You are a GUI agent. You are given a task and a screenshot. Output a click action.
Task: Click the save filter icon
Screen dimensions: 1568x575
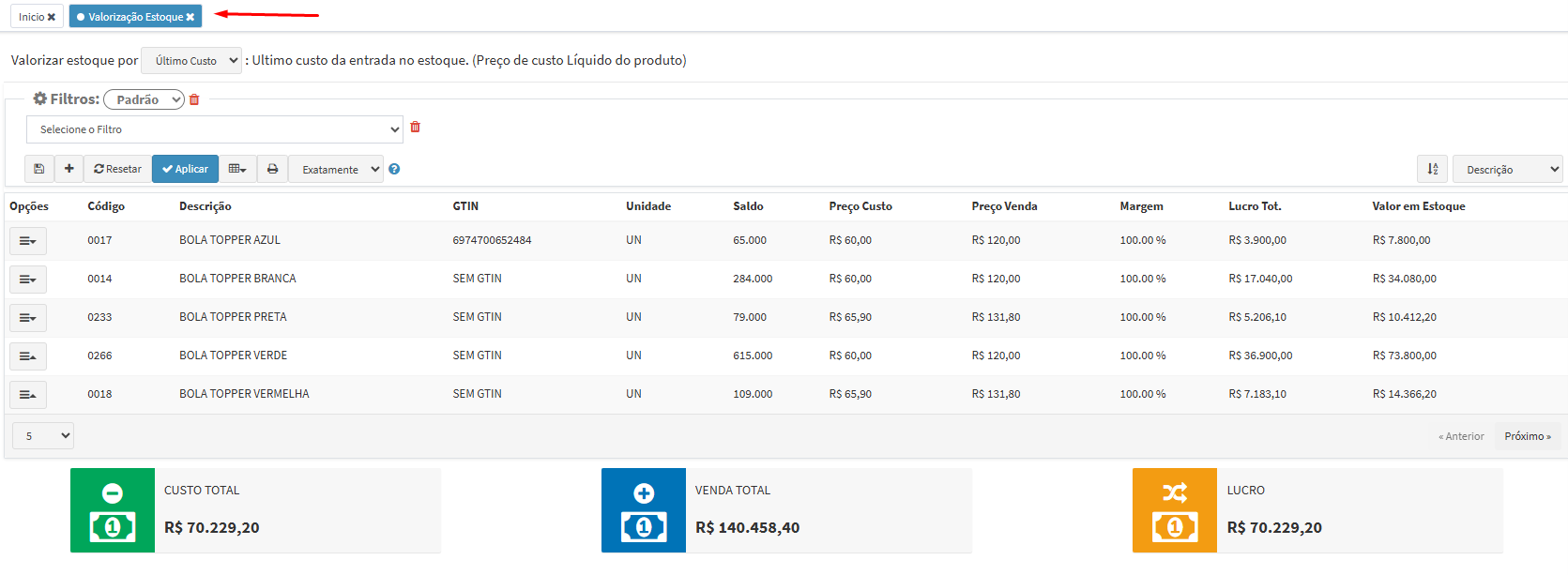38,169
